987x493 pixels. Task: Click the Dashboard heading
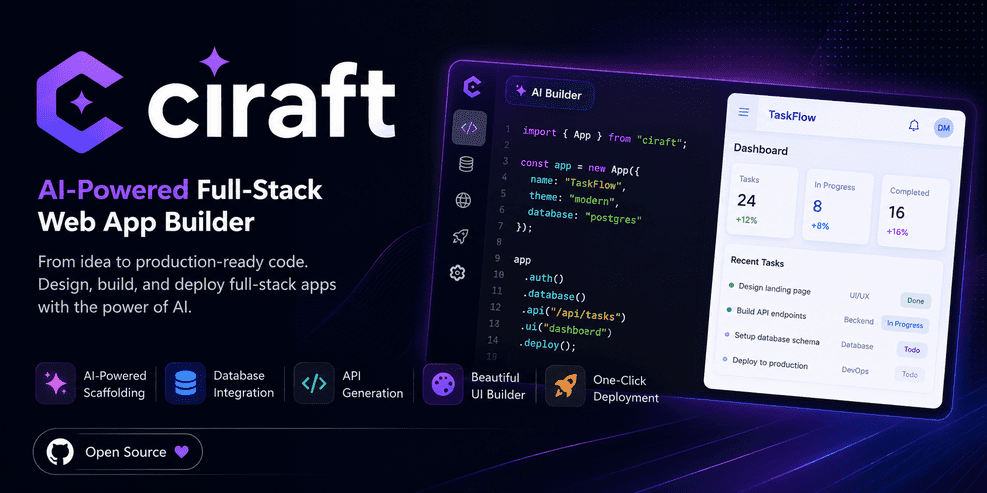[x=760, y=150]
